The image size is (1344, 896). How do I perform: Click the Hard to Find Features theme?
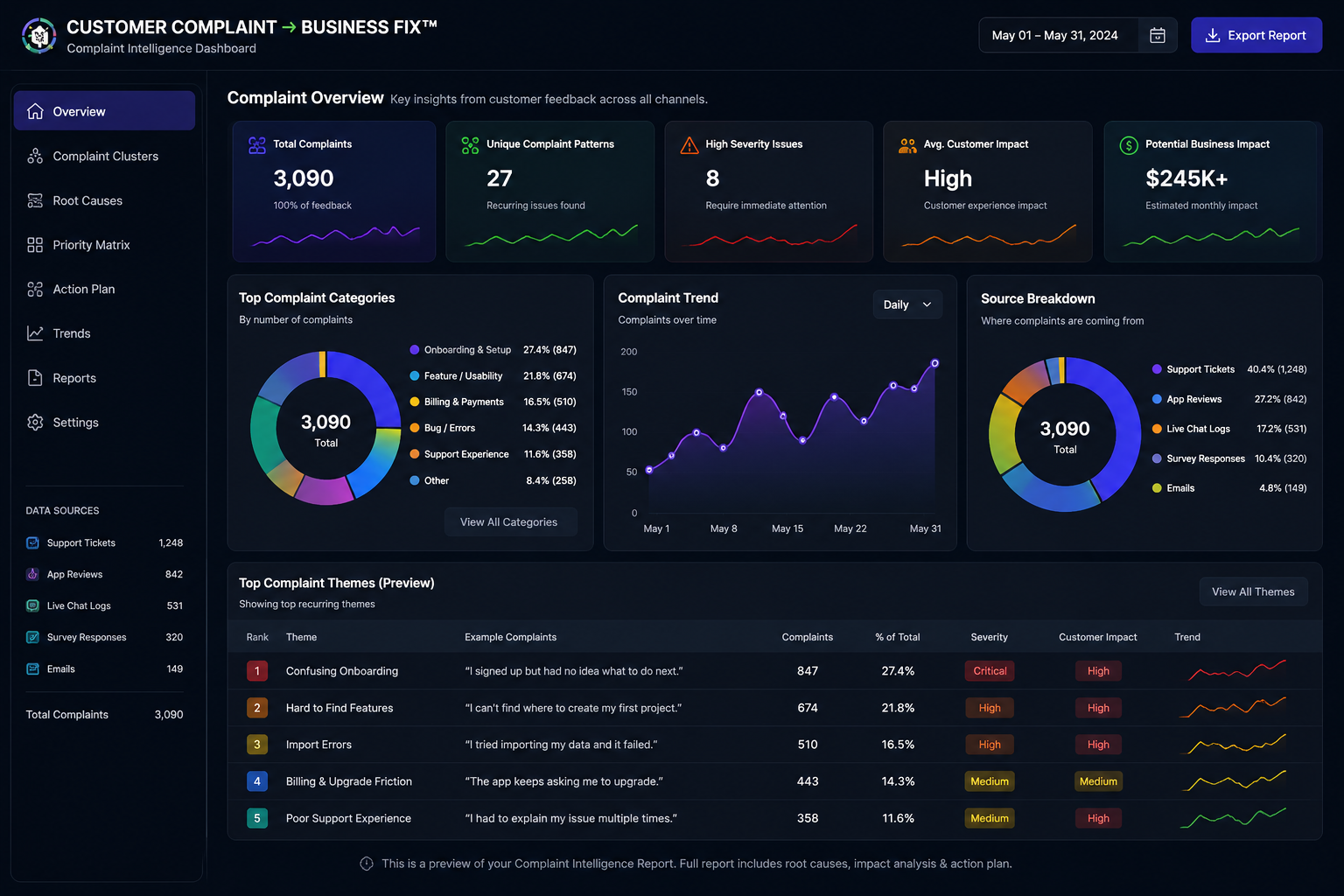coord(339,708)
